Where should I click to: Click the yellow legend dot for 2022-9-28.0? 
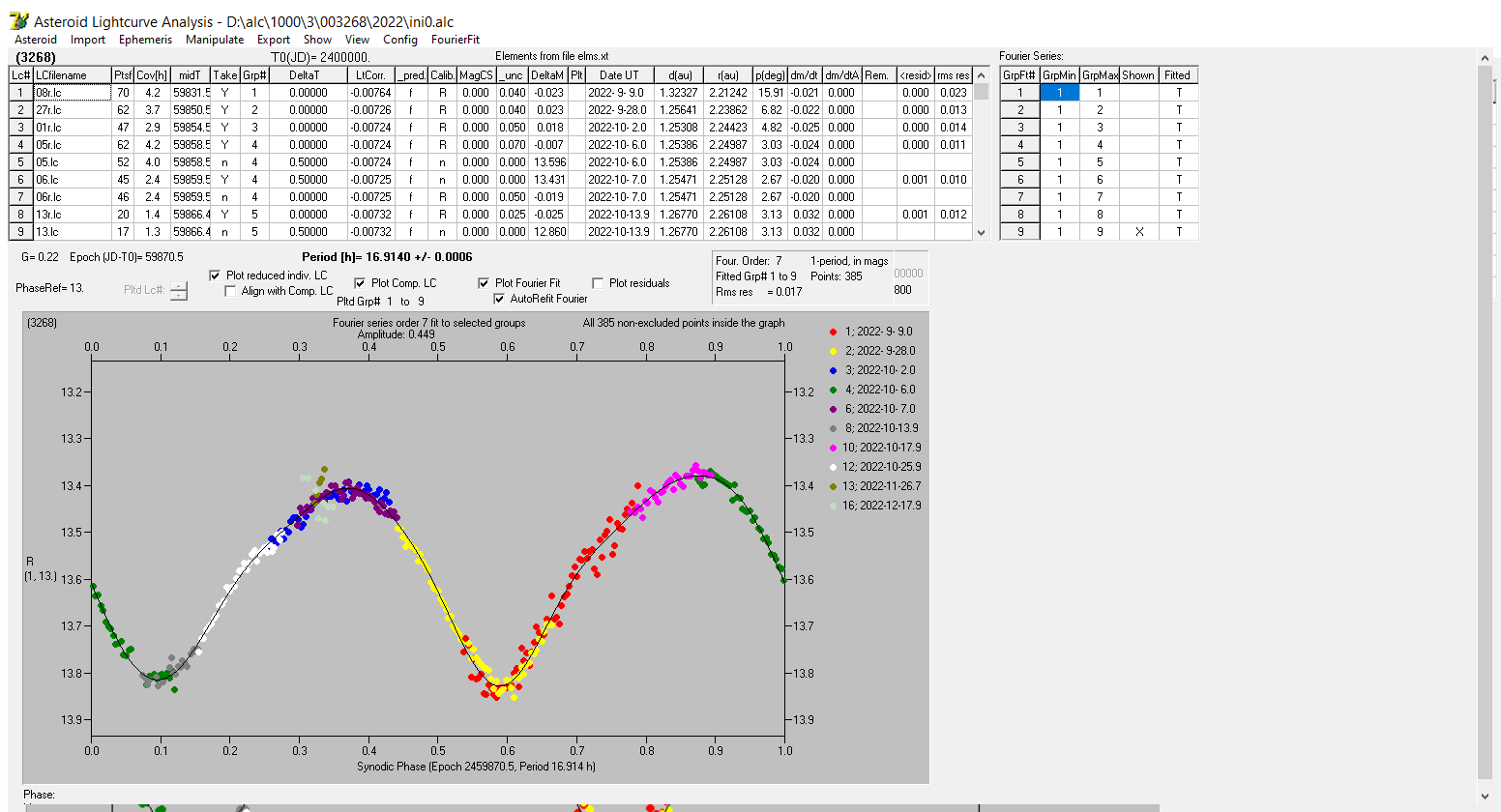point(833,351)
